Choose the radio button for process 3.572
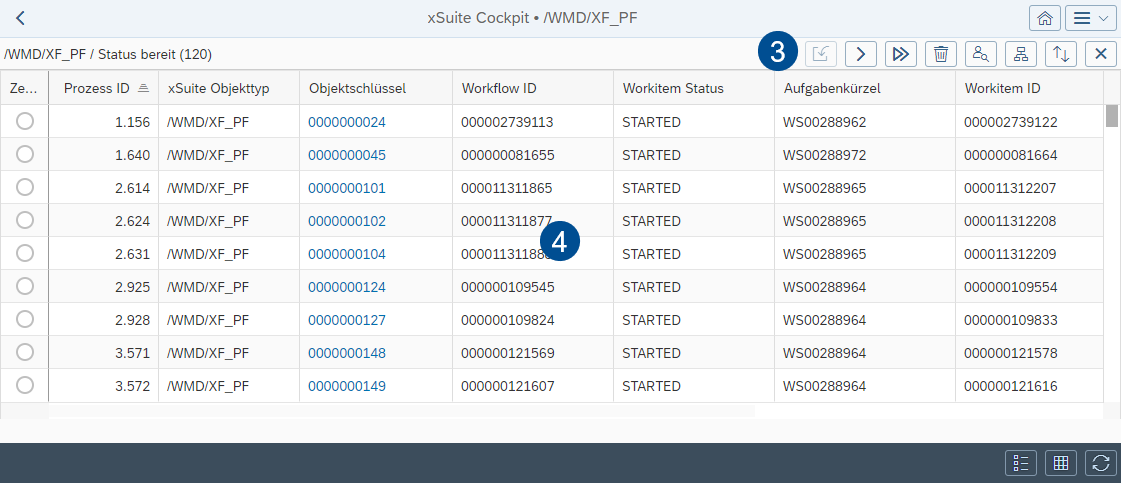 pos(25,385)
